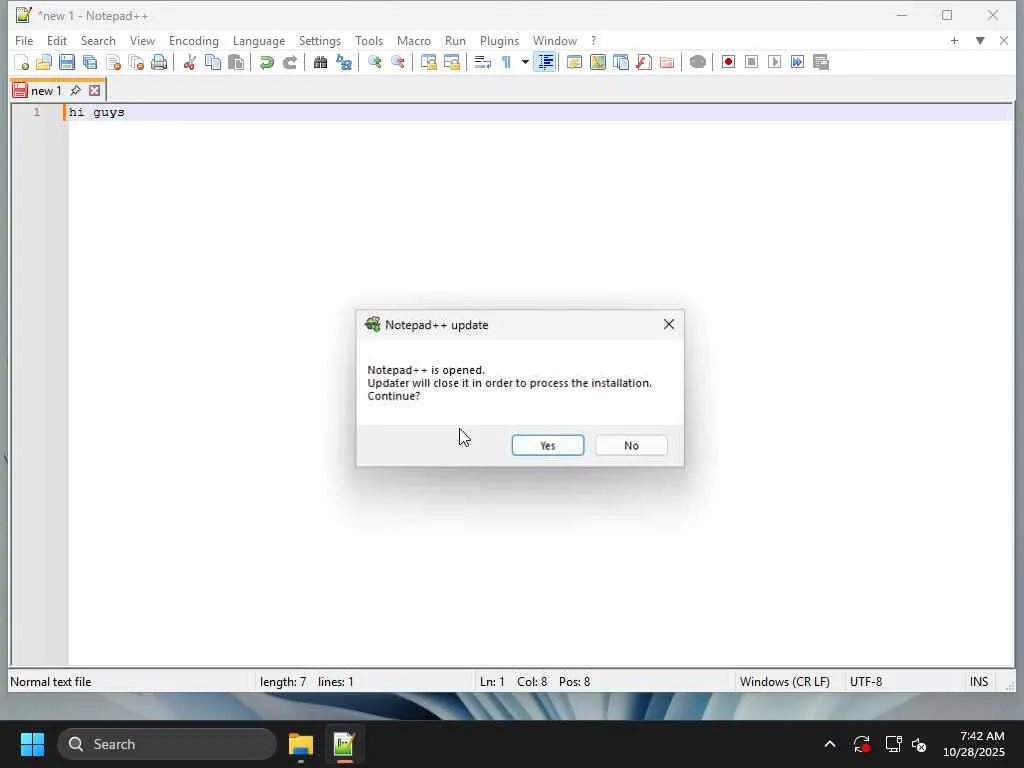
Task: Open the Edit menu
Action: coord(57,40)
